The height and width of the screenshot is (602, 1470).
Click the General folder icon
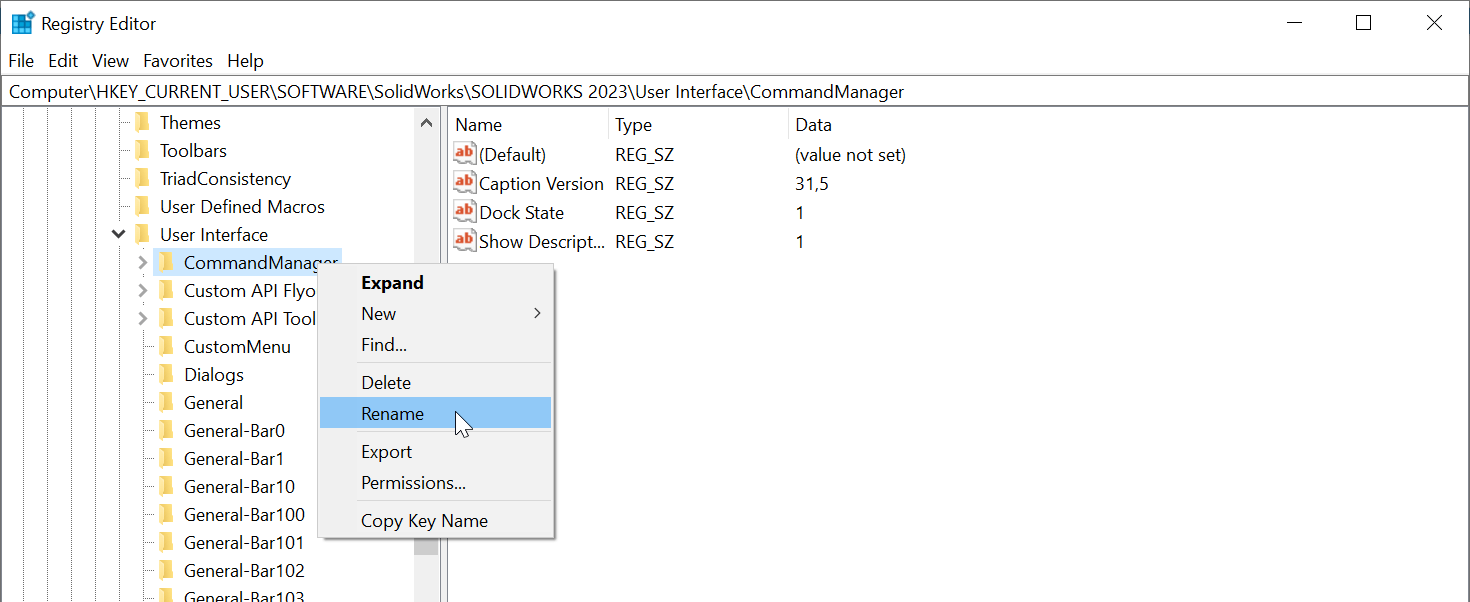click(166, 403)
